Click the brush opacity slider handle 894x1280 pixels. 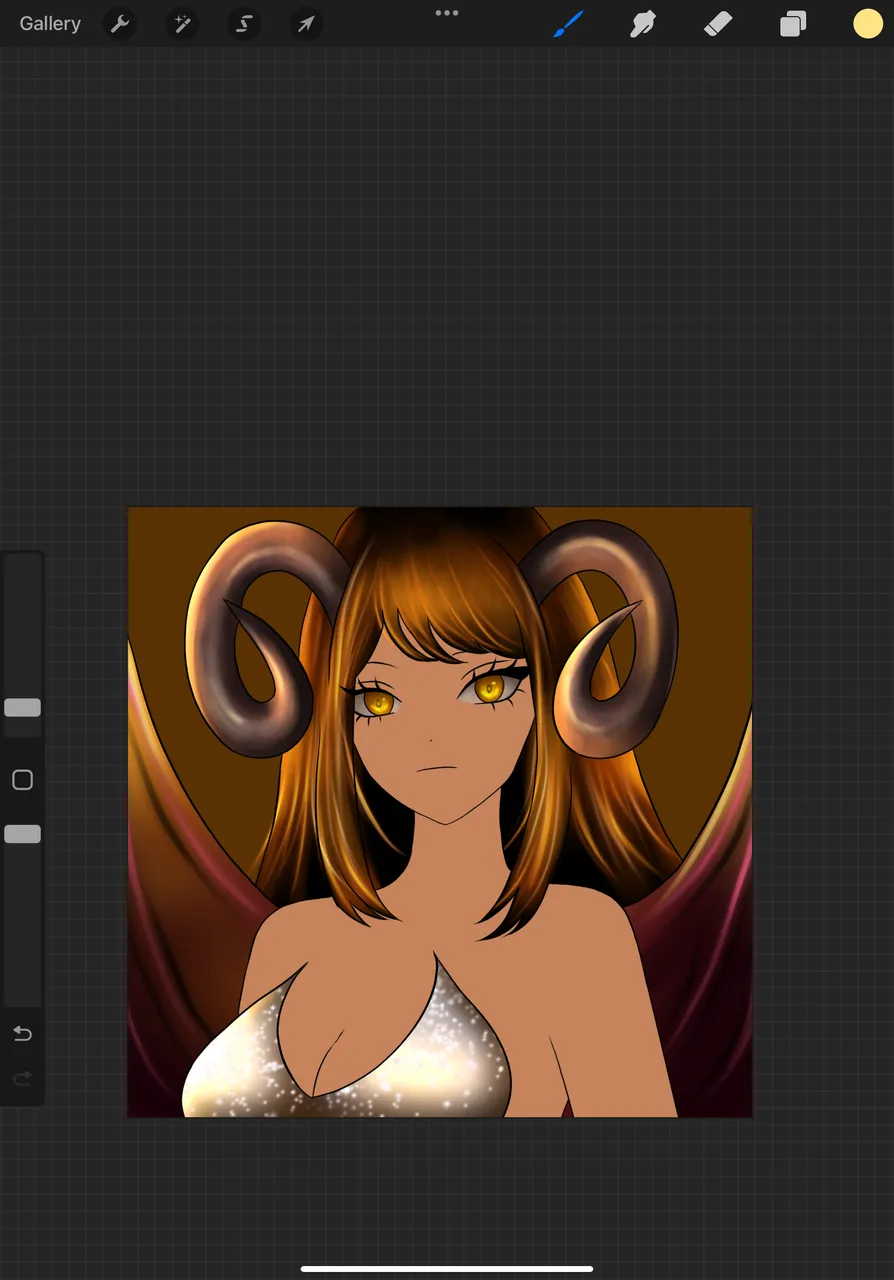[x=22, y=834]
